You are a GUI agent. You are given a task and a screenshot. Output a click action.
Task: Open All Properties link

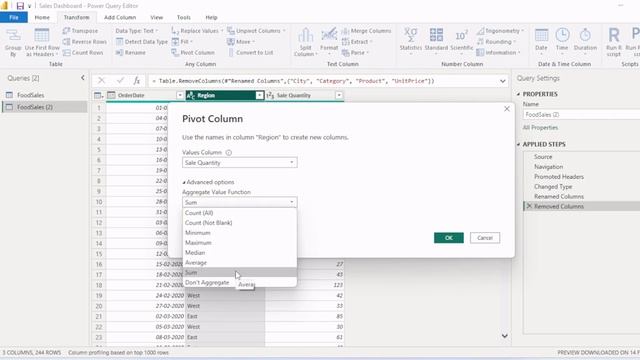[x=540, y=128]
